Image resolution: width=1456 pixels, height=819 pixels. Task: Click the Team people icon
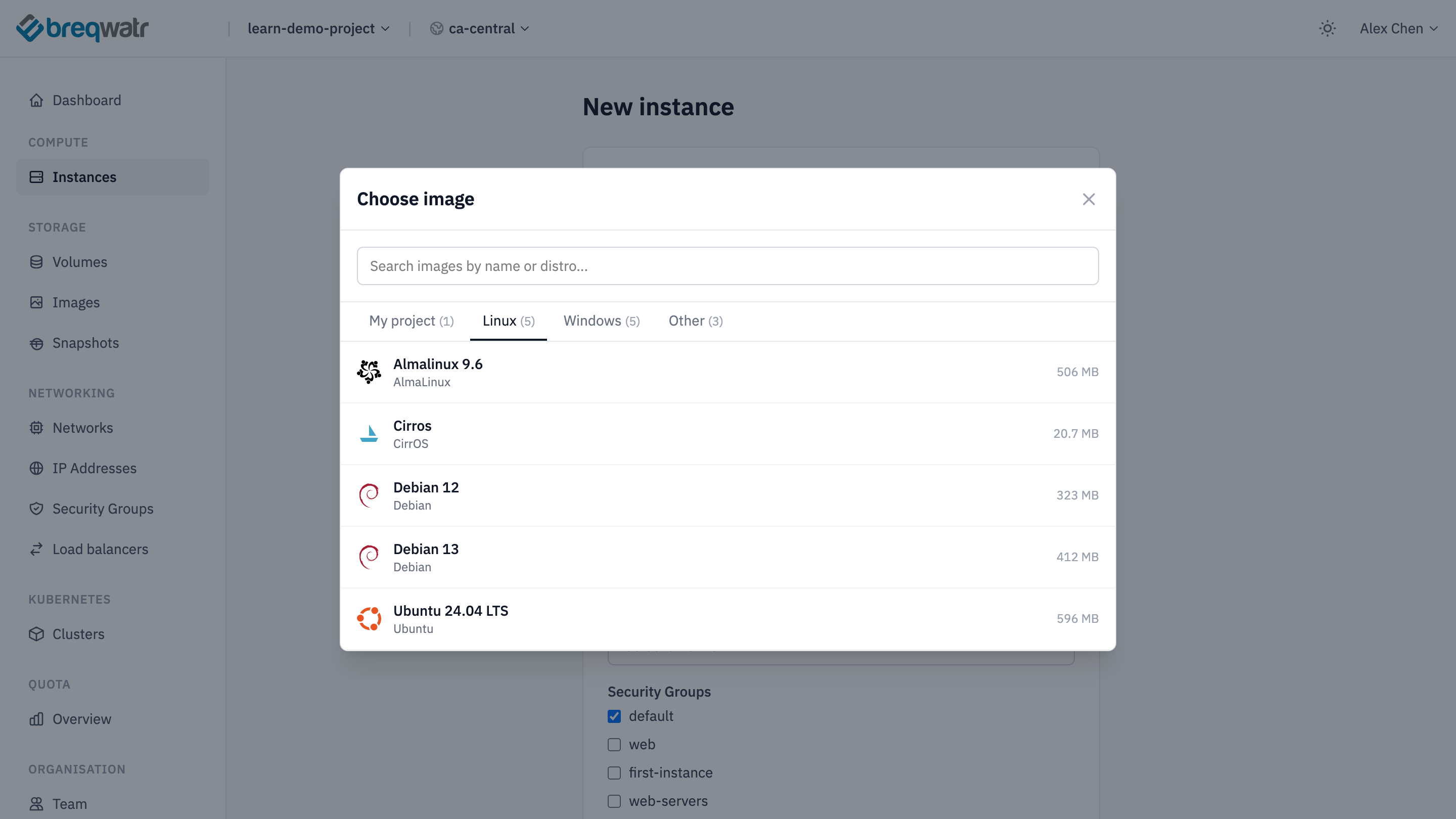(x=36, y=804)
